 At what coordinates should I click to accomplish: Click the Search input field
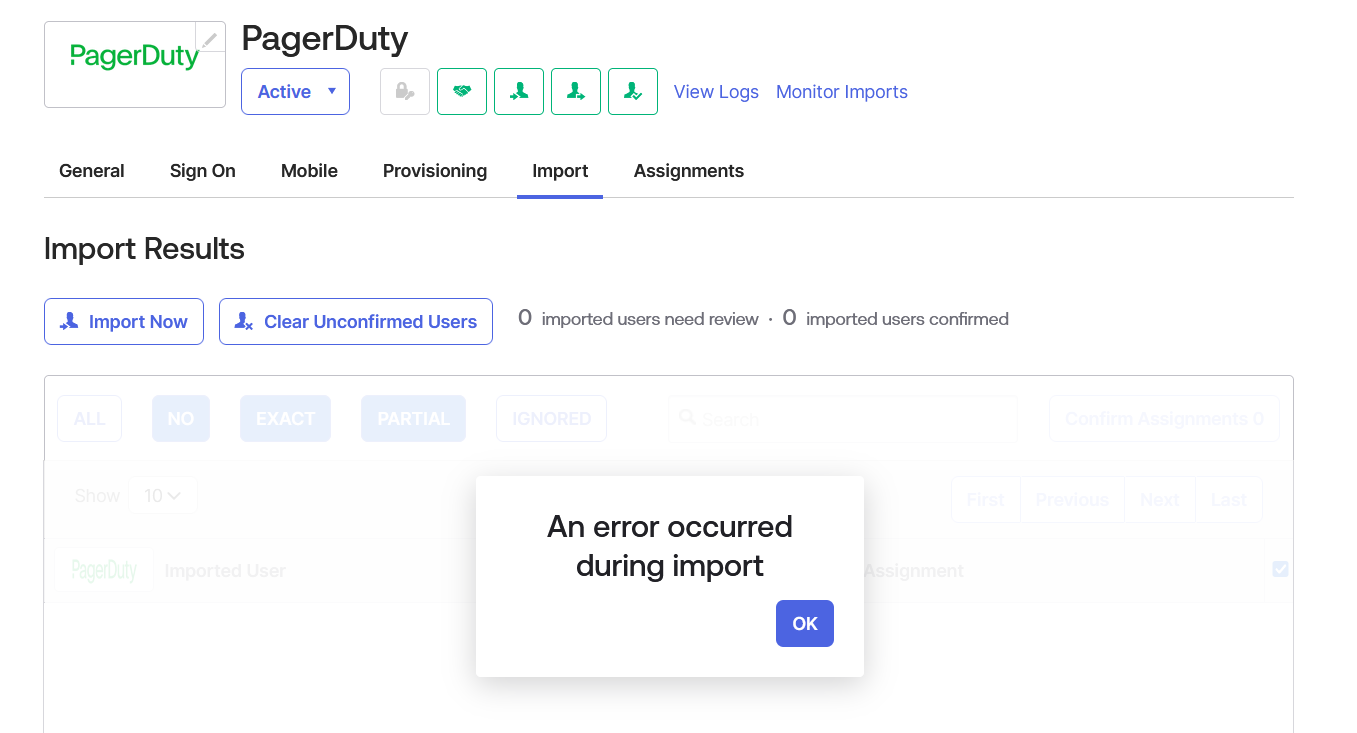[843, 419]
